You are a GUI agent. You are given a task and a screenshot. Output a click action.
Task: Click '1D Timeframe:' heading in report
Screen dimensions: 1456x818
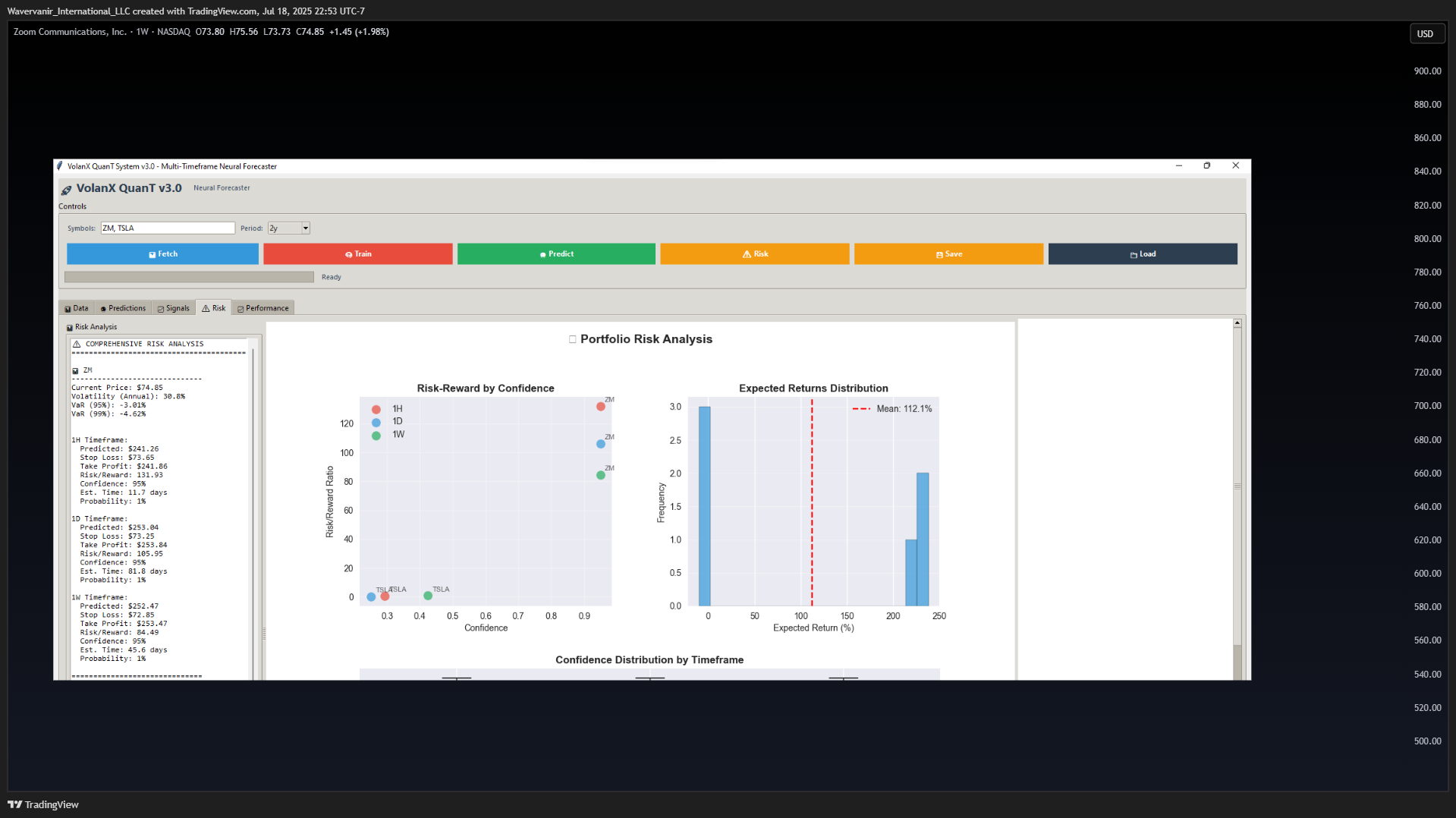(99, 519)
